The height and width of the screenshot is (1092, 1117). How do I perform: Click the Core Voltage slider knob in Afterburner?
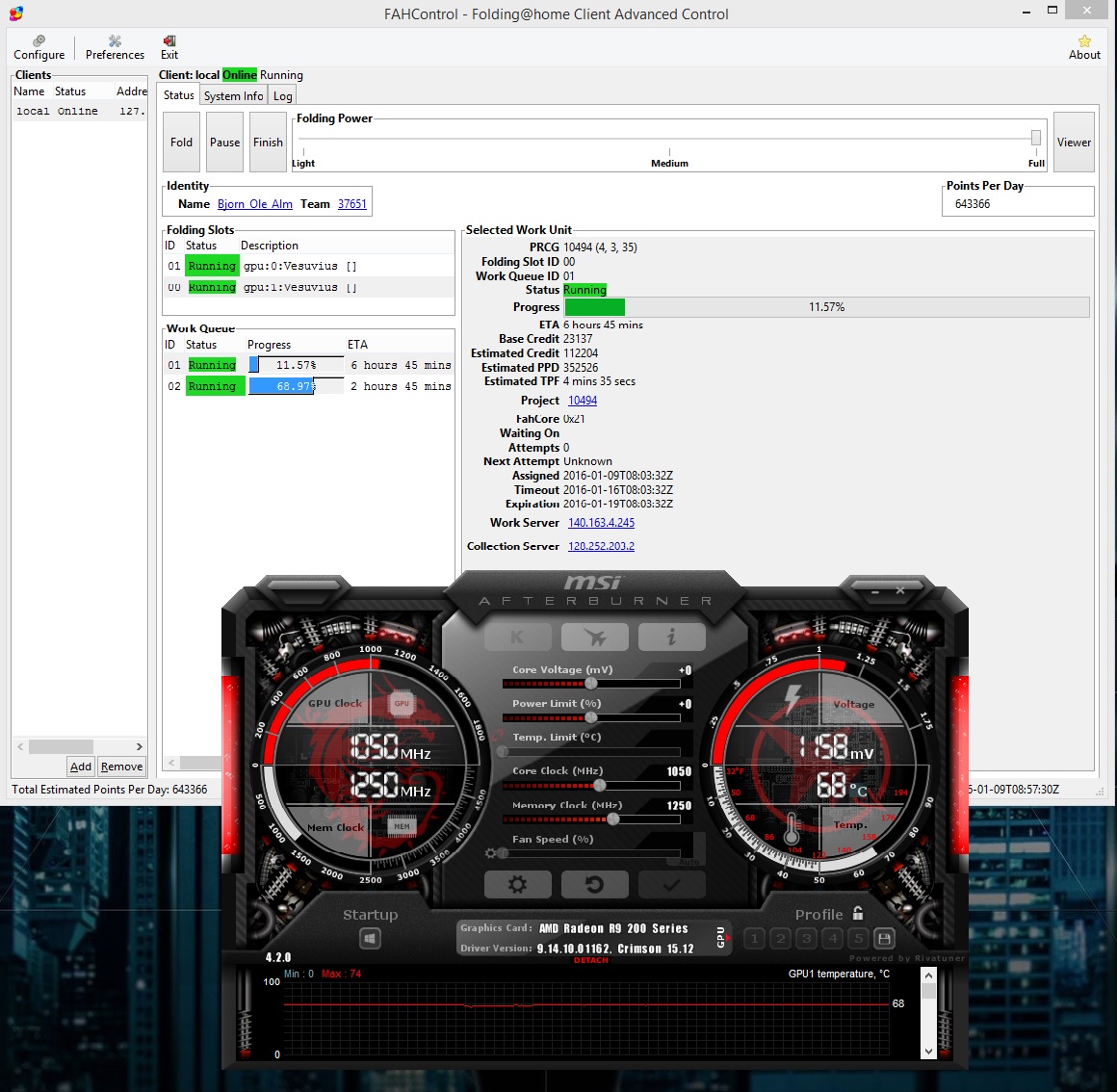pos(590,684)
